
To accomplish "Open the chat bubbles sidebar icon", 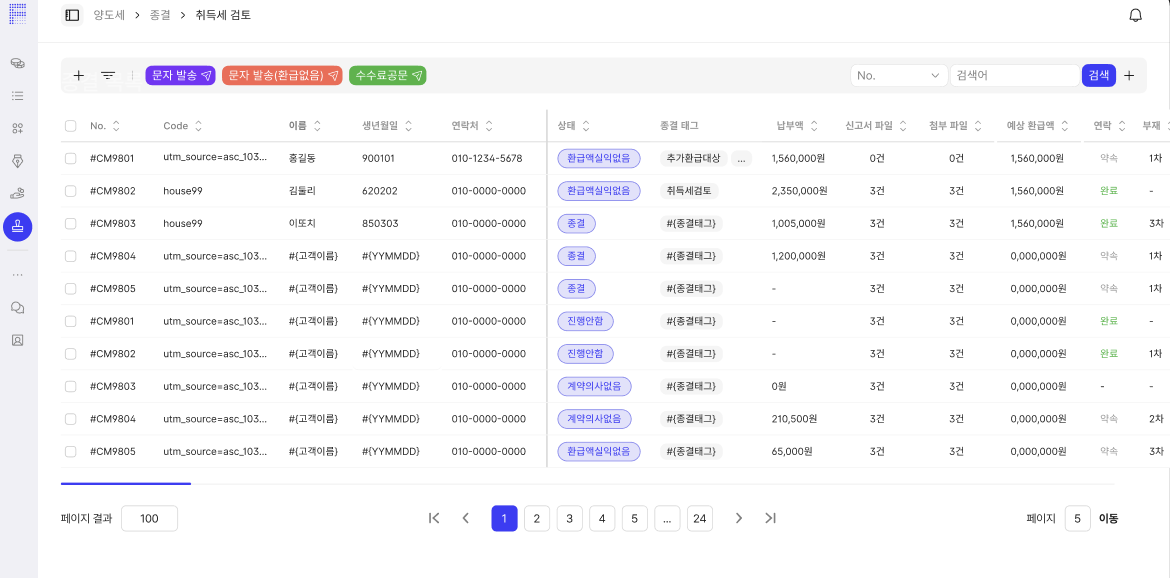I will [17, 307].
